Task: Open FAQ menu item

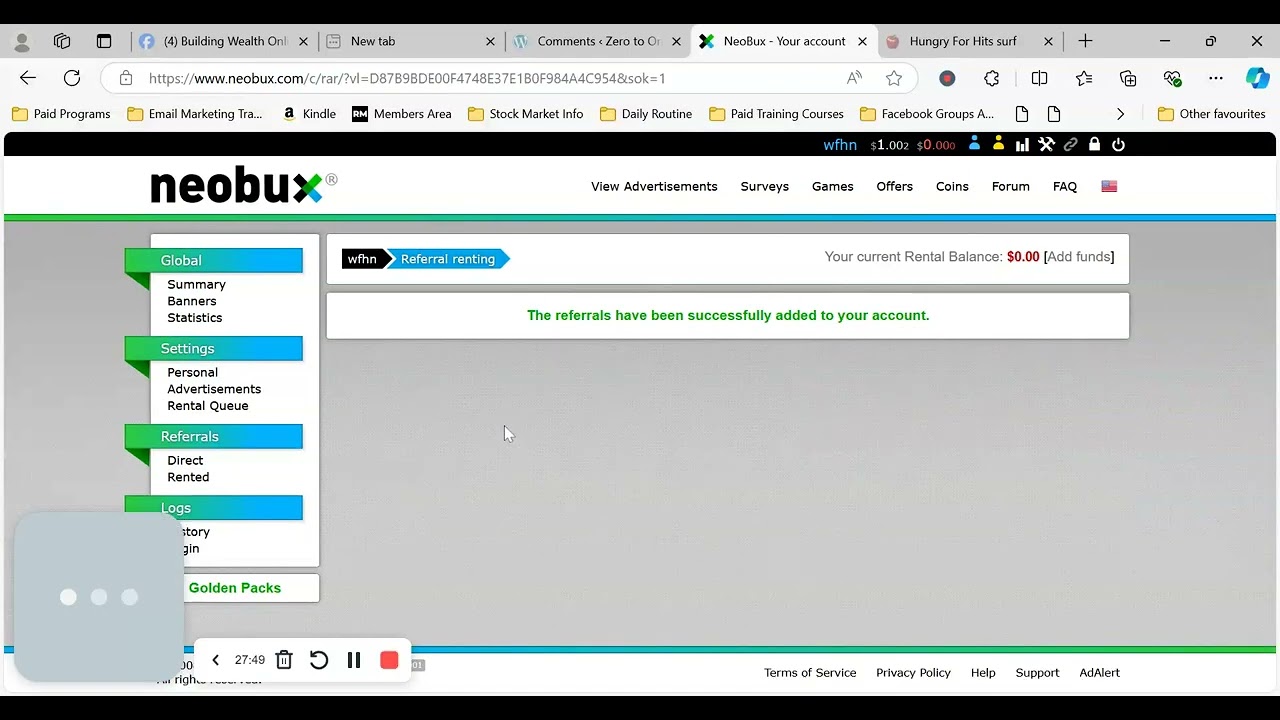Action: pos(1065,186)
